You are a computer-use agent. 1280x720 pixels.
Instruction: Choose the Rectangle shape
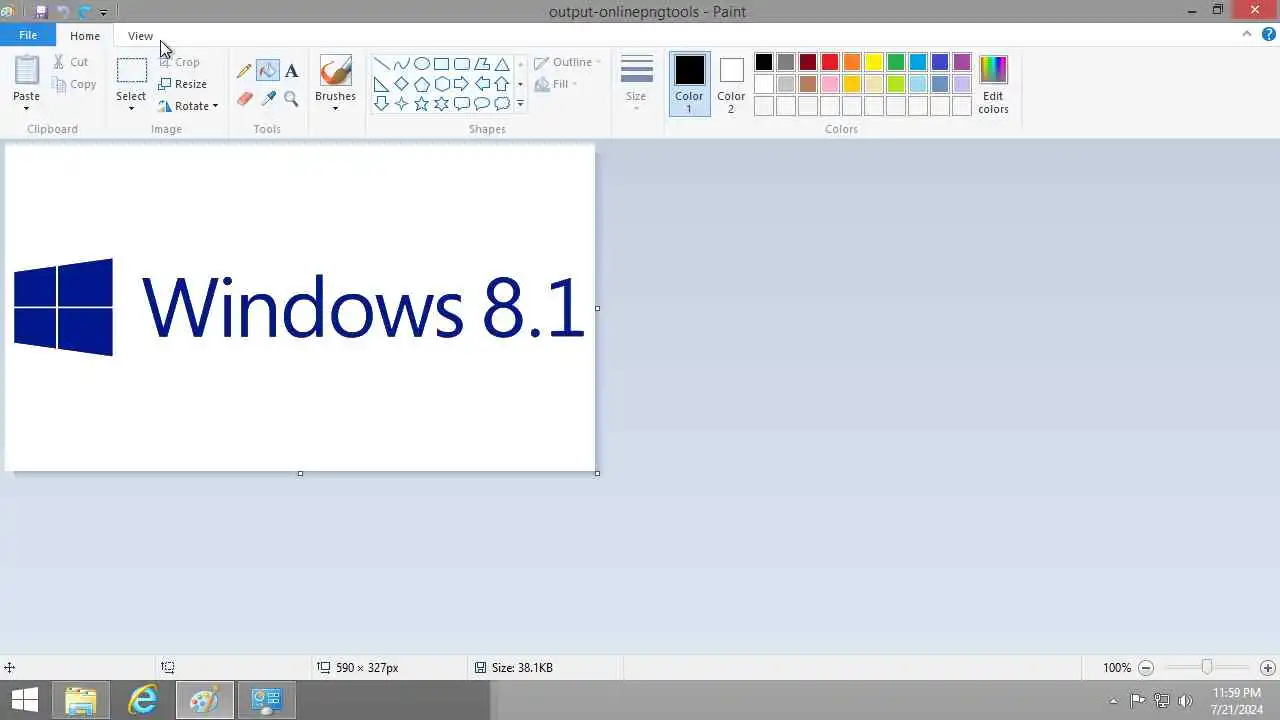click(x=441, y=64)
